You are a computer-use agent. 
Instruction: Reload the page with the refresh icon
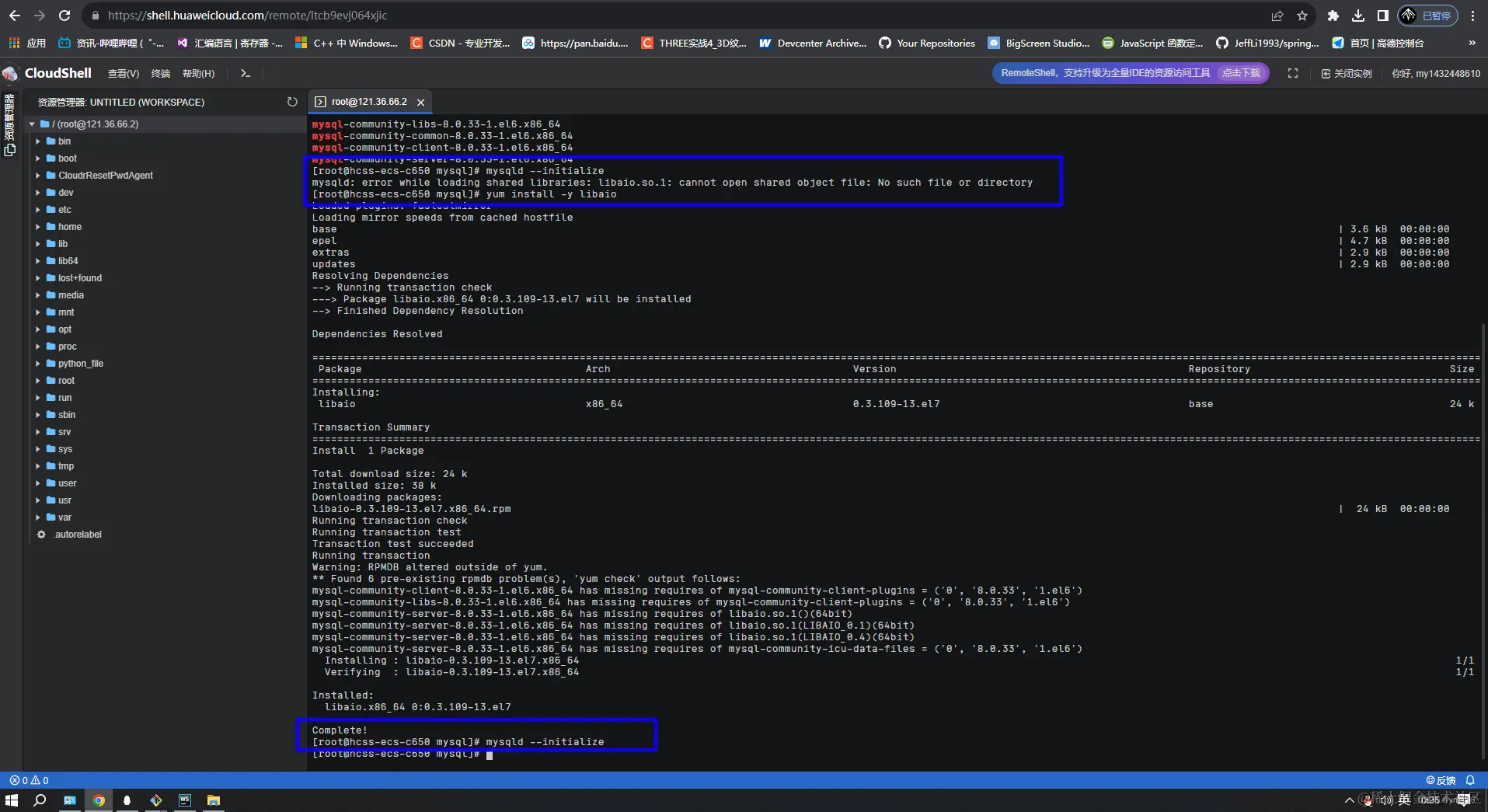tap(64, 16)
